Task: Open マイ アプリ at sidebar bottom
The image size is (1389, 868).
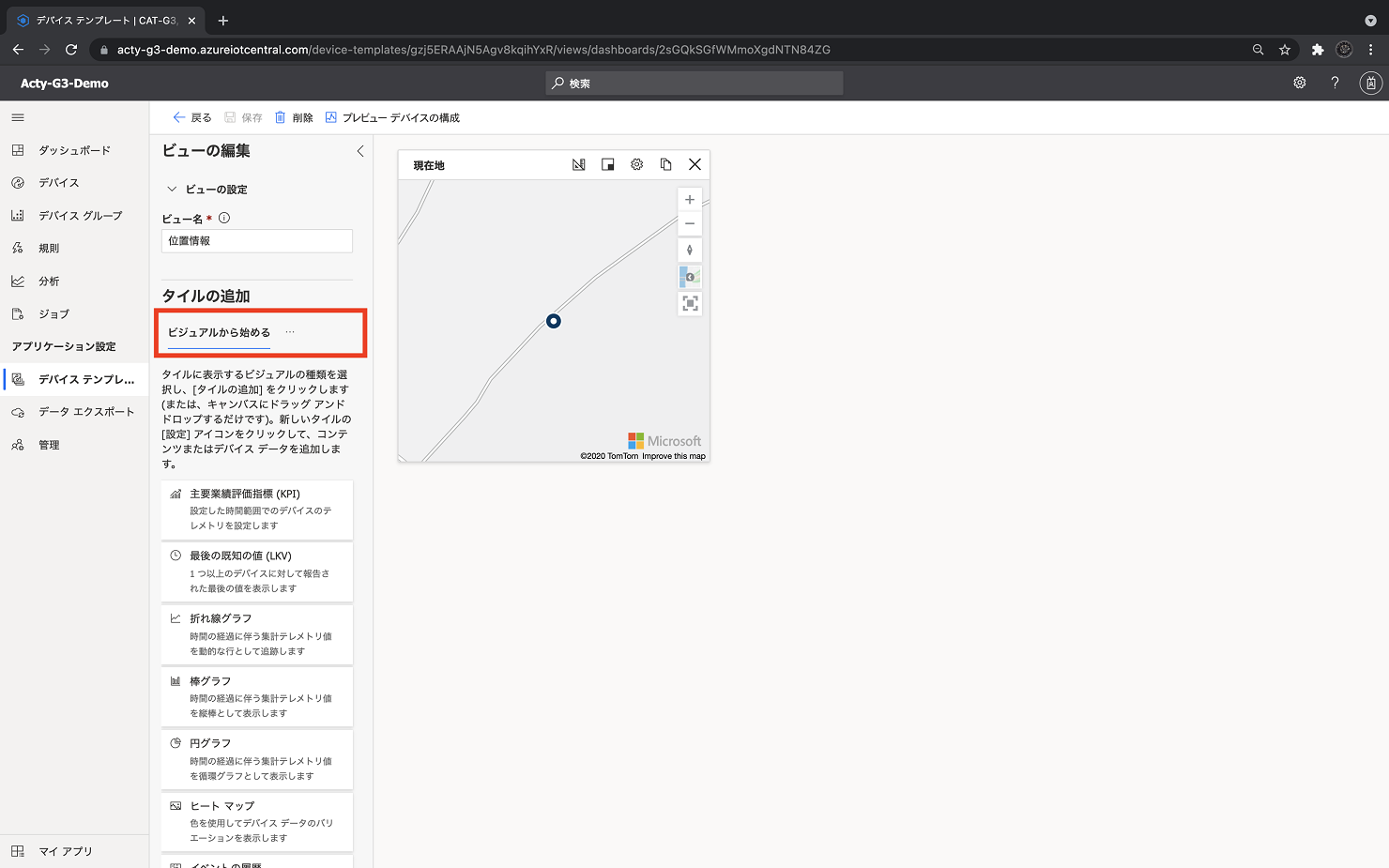Action: tap(75, 851)
